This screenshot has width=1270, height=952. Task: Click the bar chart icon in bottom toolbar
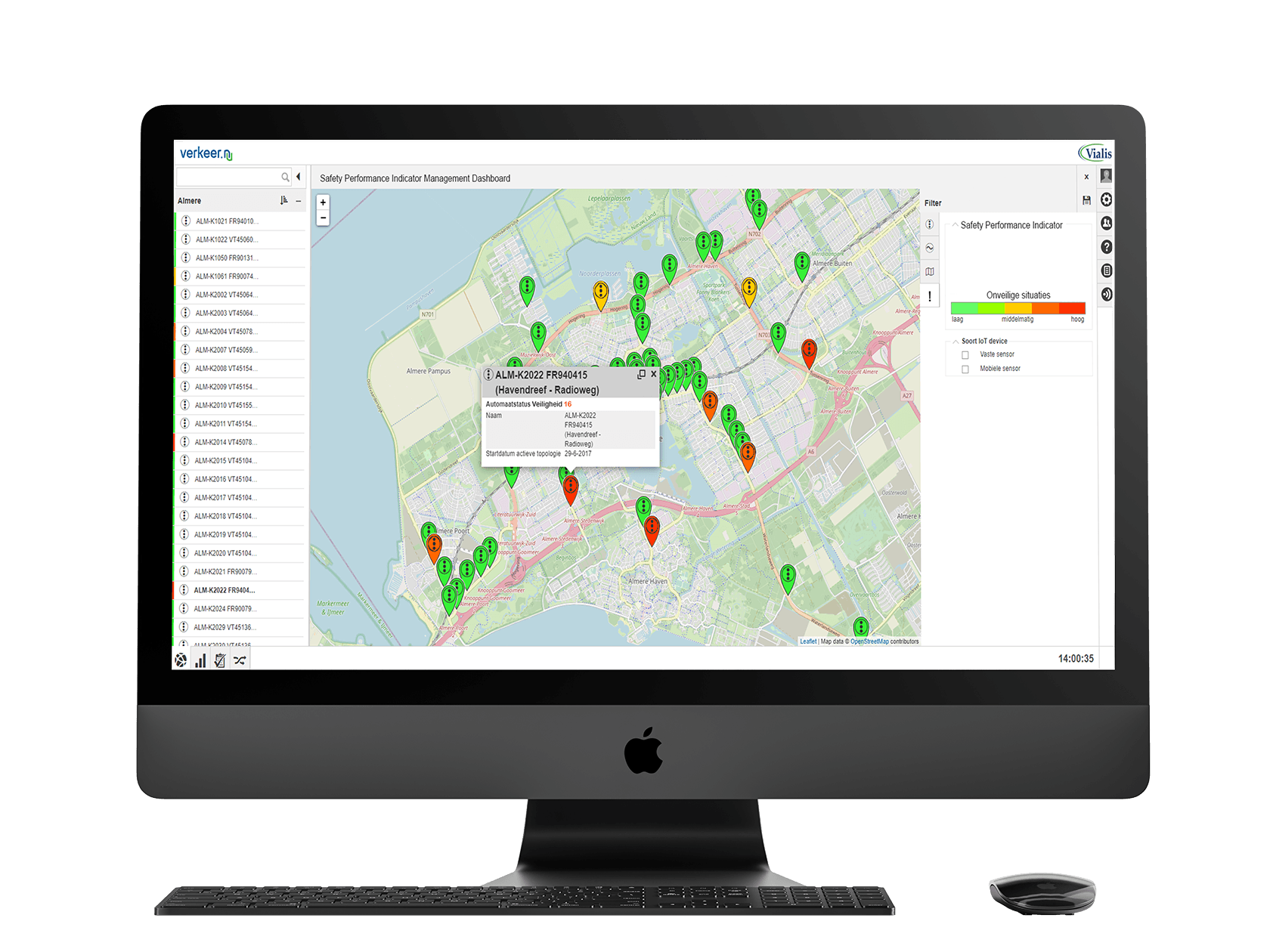pos(200,661)
